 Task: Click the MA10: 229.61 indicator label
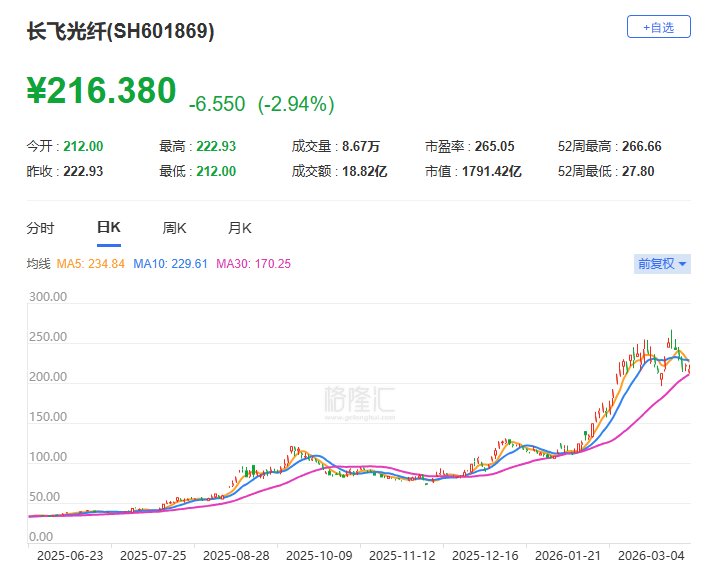click(170, 264)
